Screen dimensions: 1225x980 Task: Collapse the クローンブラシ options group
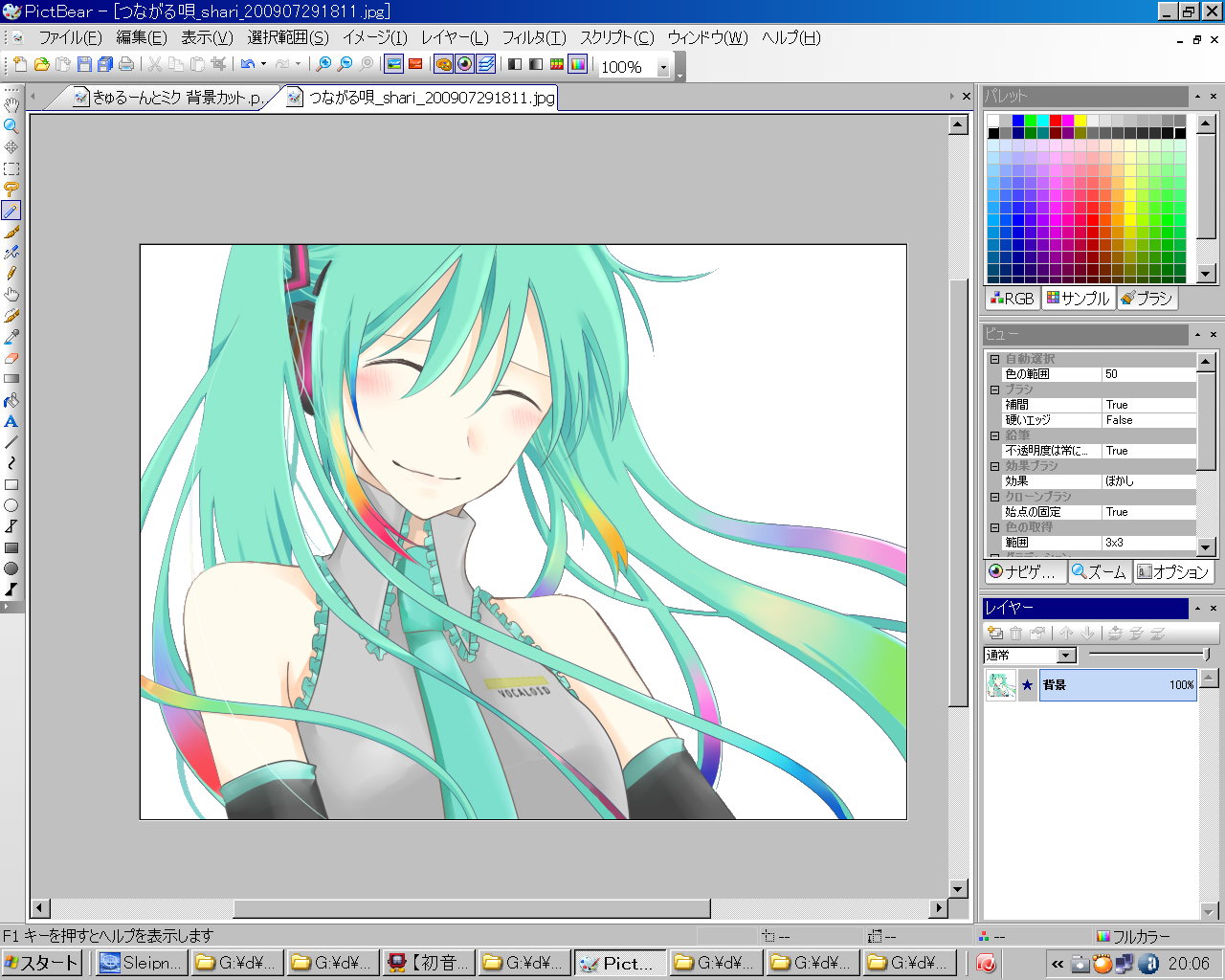point(994,497)
